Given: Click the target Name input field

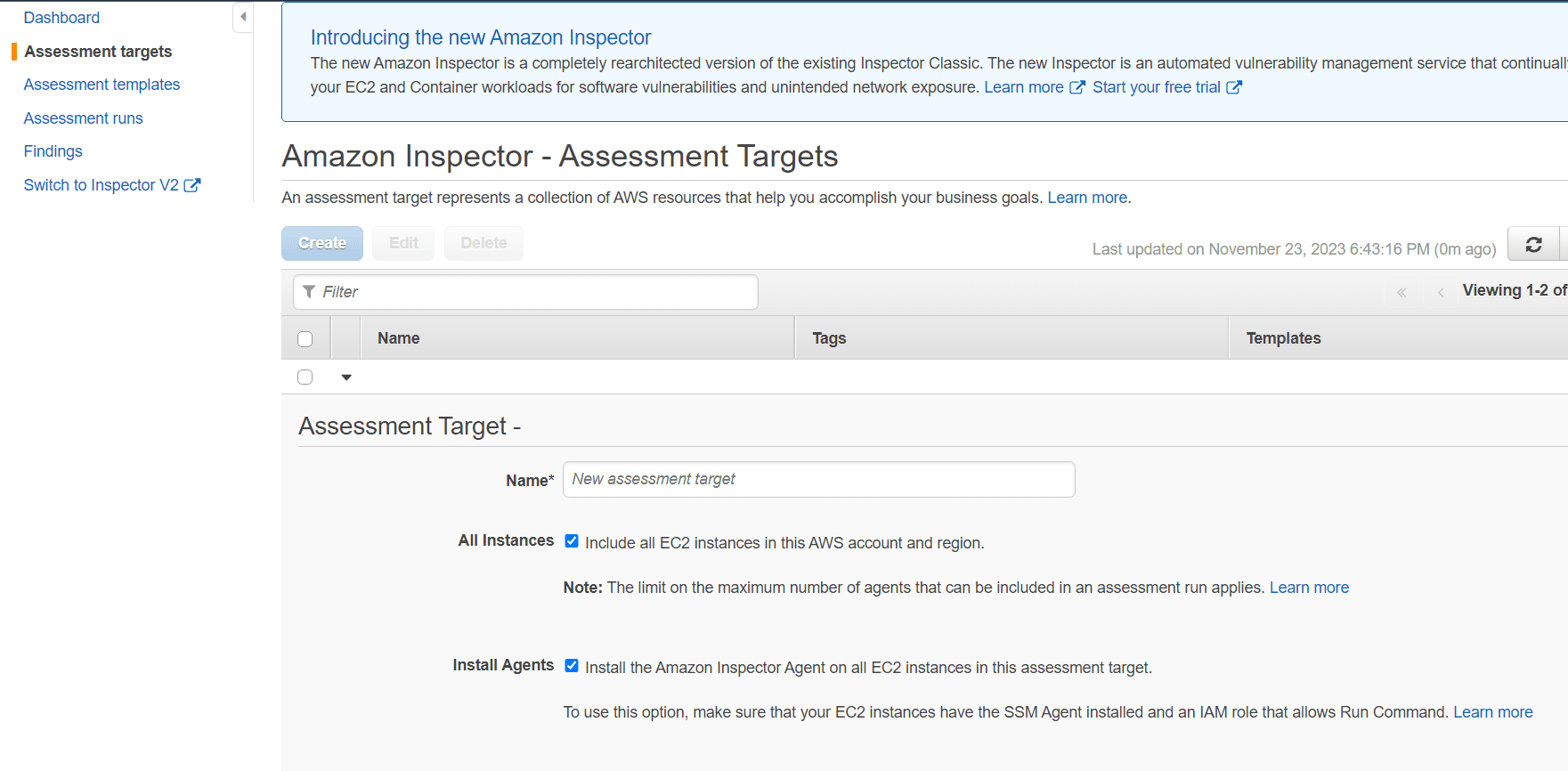Looking at the screenshot, I should 819,479.
